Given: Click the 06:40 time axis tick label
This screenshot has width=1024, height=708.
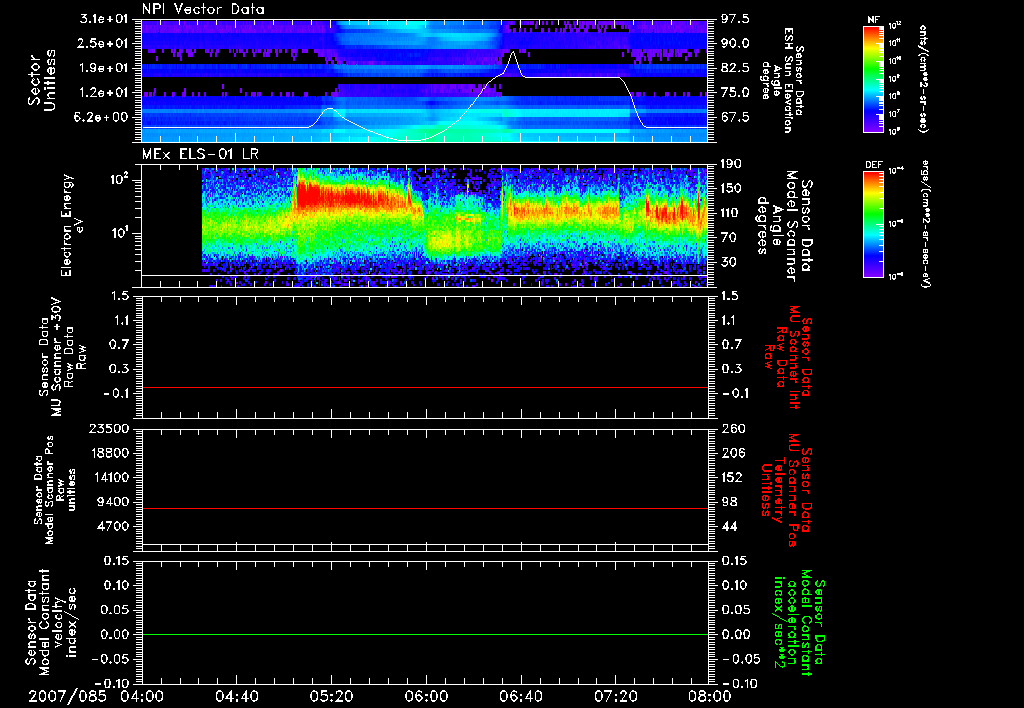Looking at the screenshot, I should pos(520,696).
